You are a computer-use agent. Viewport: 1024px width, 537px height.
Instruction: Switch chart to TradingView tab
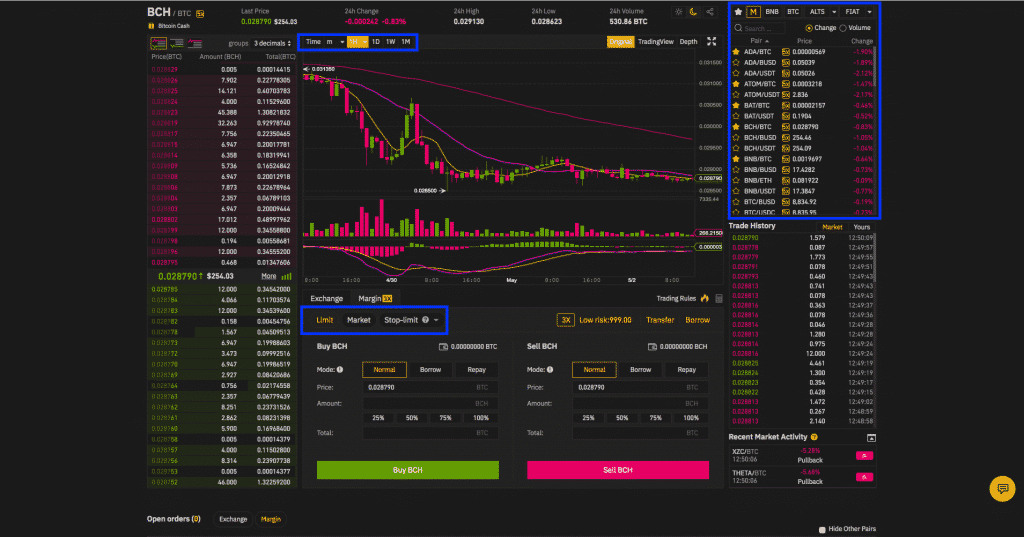click(x=656, y=42)
